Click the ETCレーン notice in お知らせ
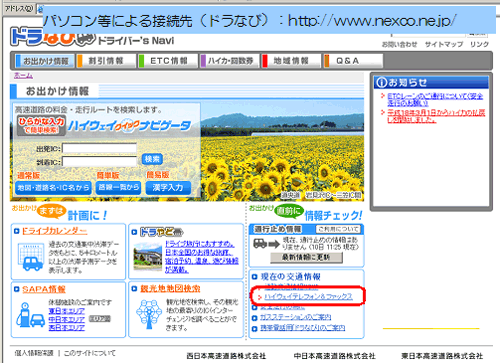This screenshot has height=363, width=500. 435,100
